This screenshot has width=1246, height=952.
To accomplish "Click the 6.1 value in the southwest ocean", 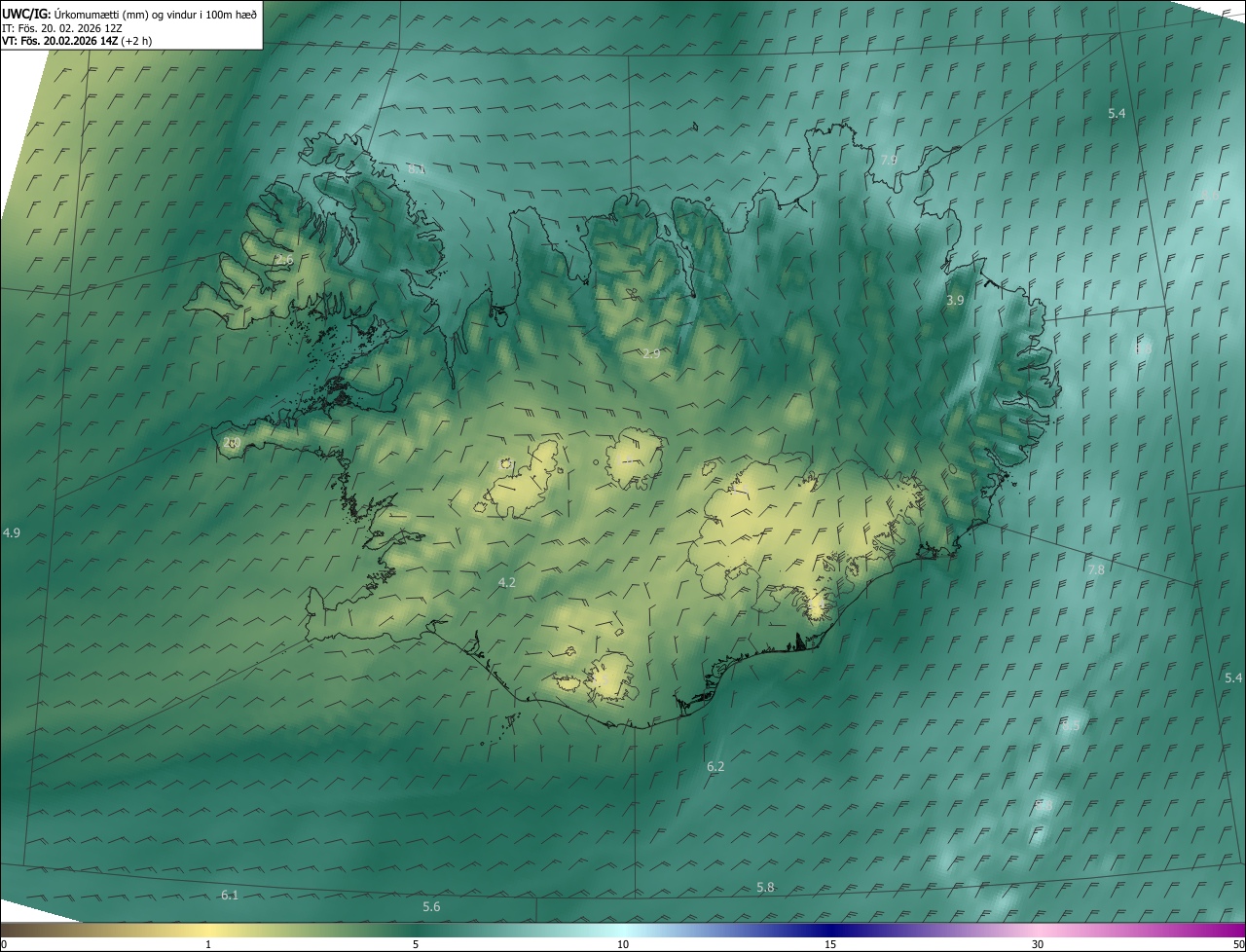I will click(230, 895).
